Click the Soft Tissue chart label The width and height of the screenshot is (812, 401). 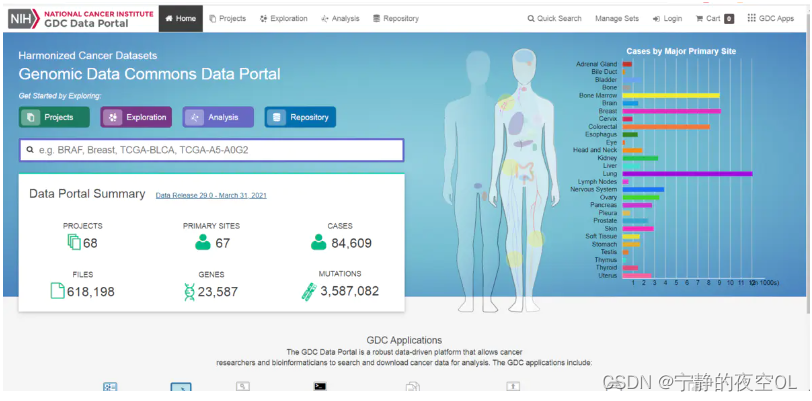[x=602, y=236]
